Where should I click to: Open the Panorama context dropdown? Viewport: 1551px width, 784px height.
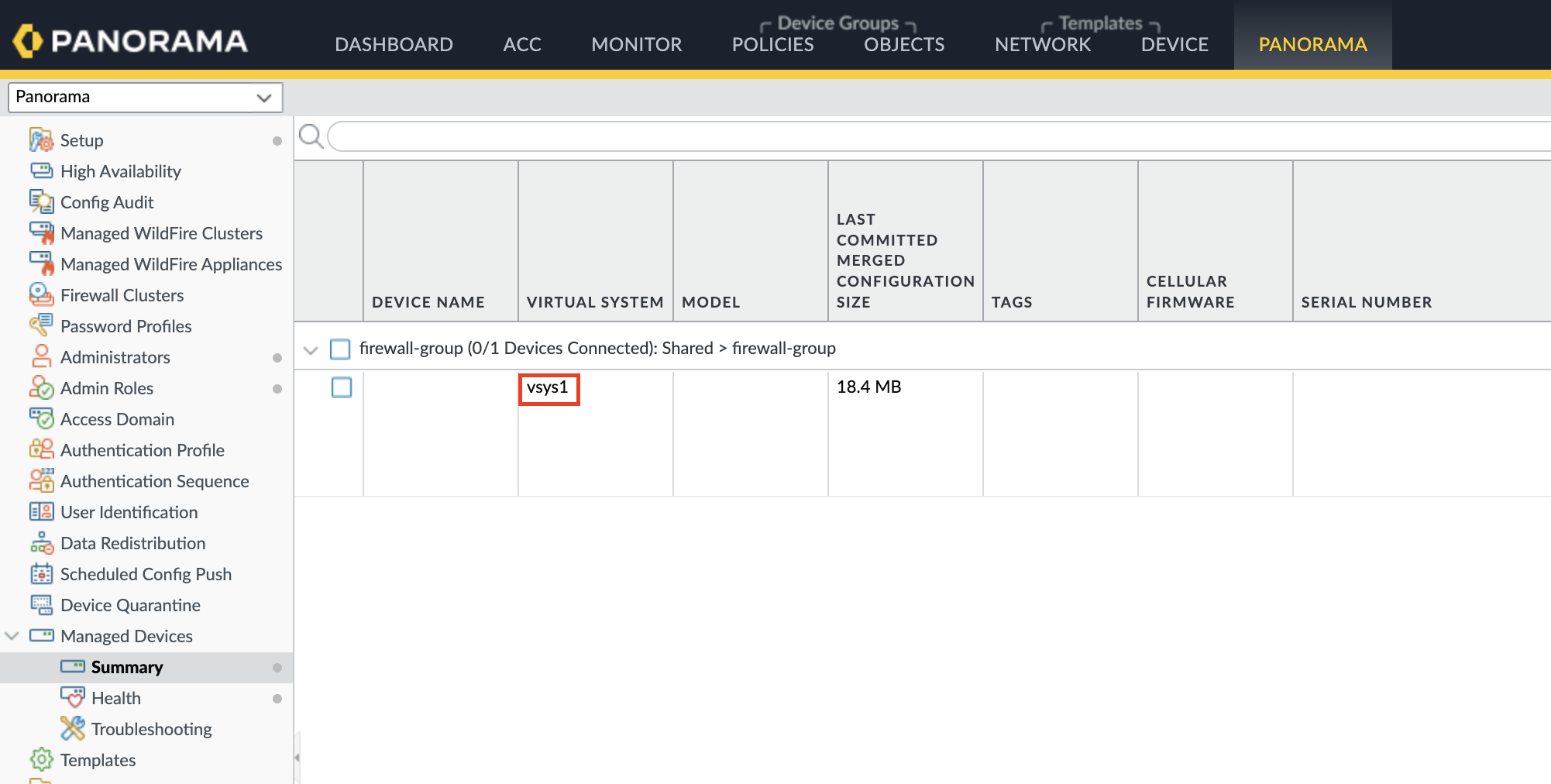[x=264, y=98]
